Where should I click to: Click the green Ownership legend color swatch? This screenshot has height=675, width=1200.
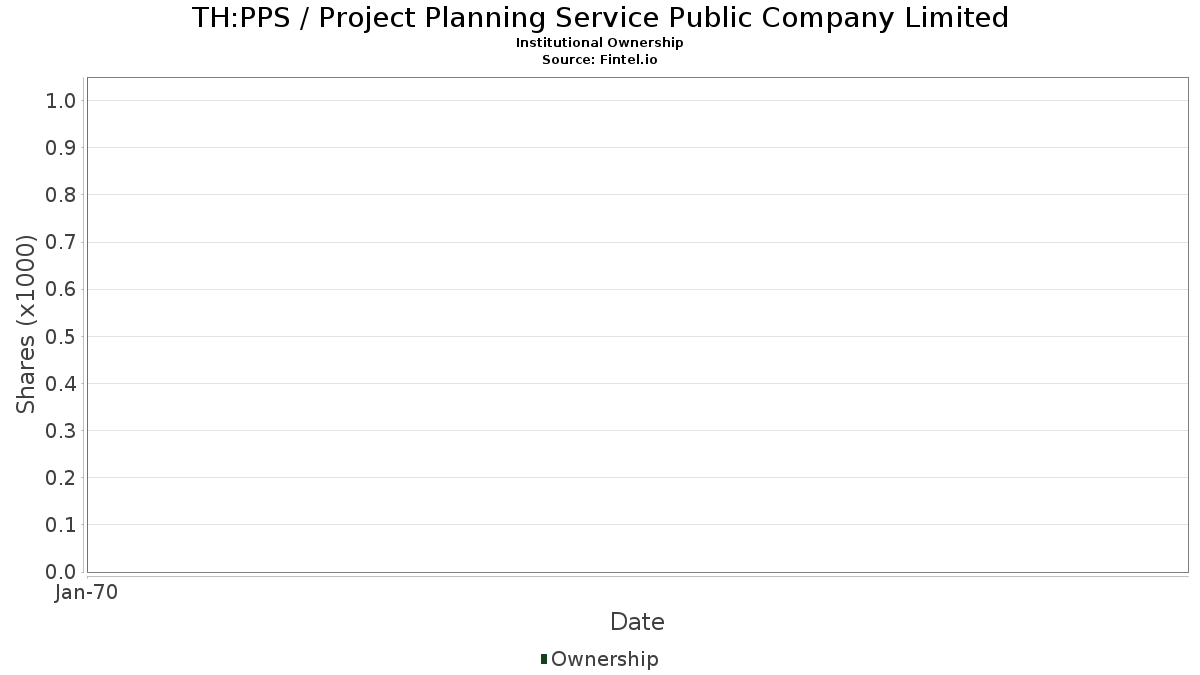click(x=543, y=658)
